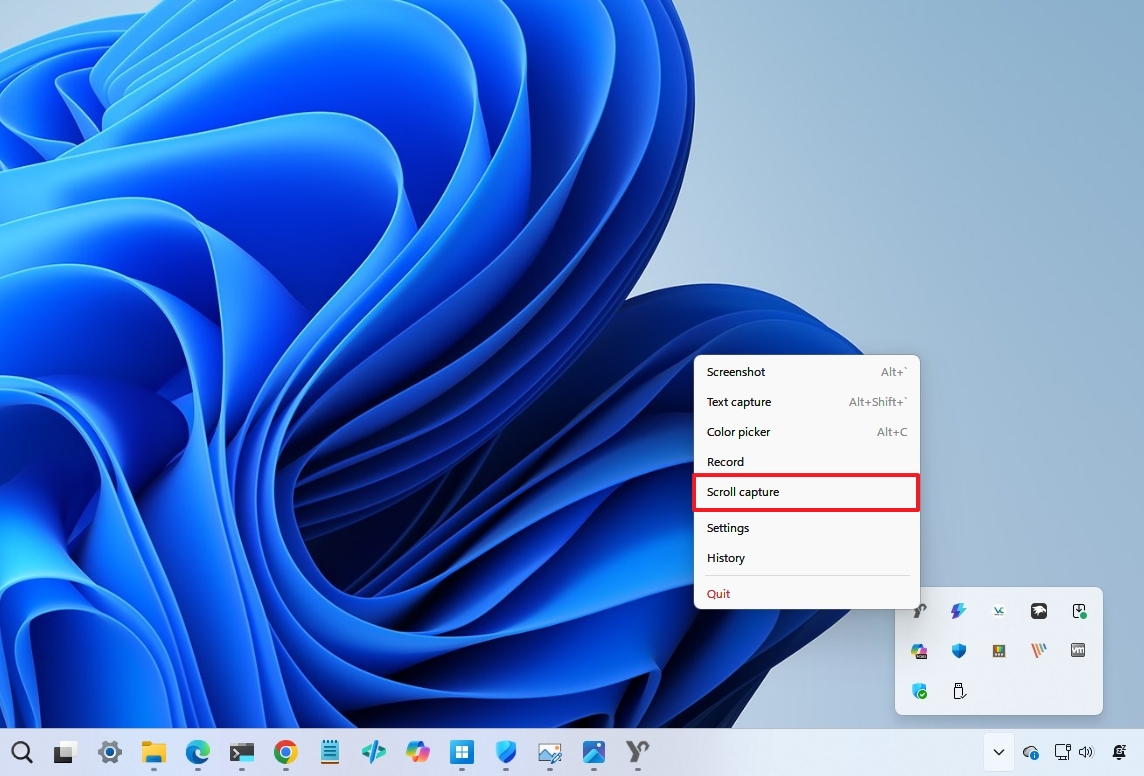
Task: Open the Microsoft 365 Copilot tray icon
Action: click(919, 651)
